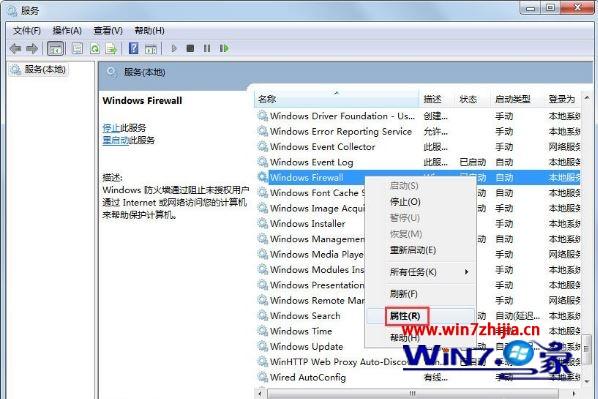Sort by the 名称 column header
This screenshot has width=598, height=399.
click(x=336, y=99)
